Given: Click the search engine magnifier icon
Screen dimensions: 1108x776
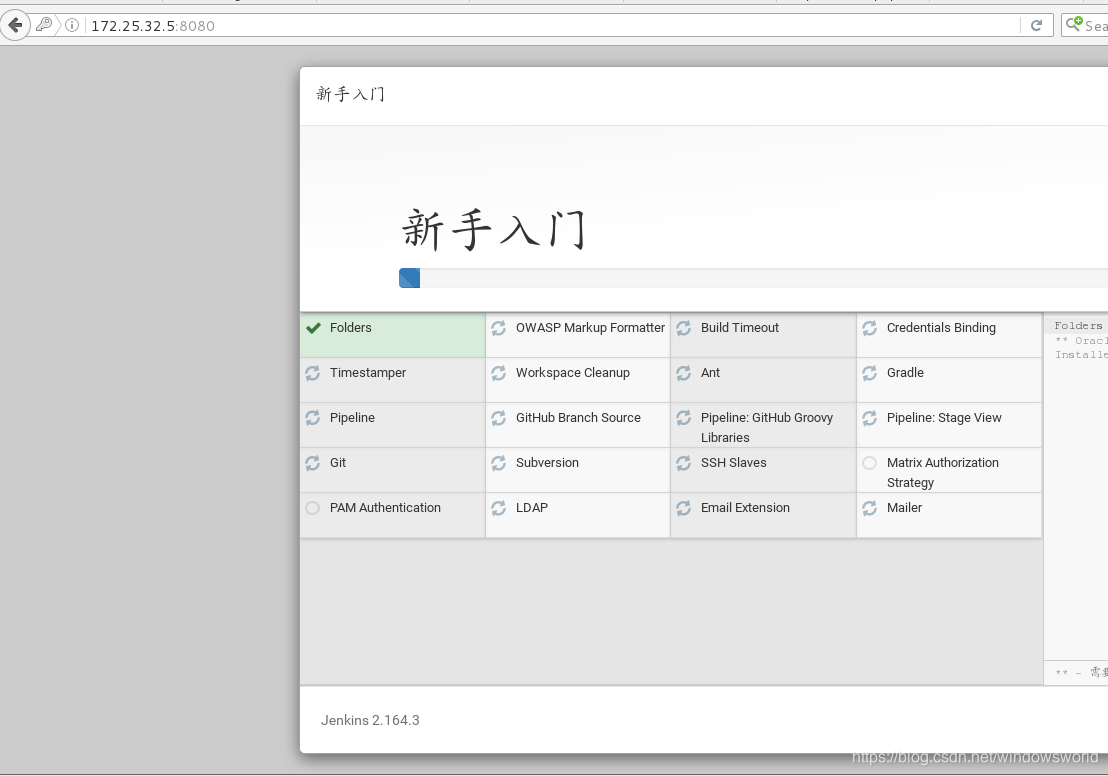Looking at the screenshot, I should (1073, 24).
